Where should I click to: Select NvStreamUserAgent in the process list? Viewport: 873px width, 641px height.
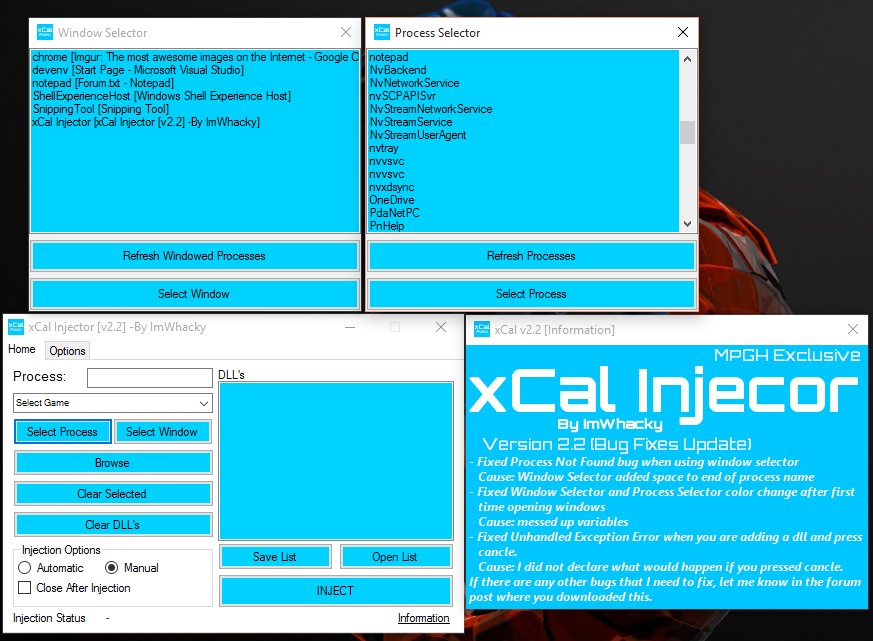click(x=523, y=135)
